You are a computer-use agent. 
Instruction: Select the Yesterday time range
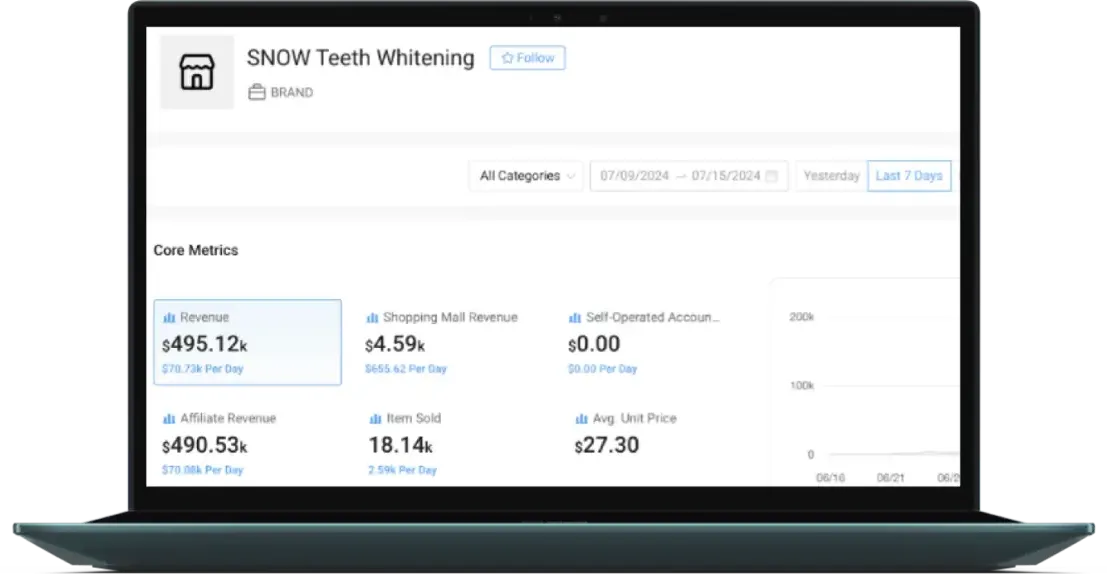click(832, 176)
